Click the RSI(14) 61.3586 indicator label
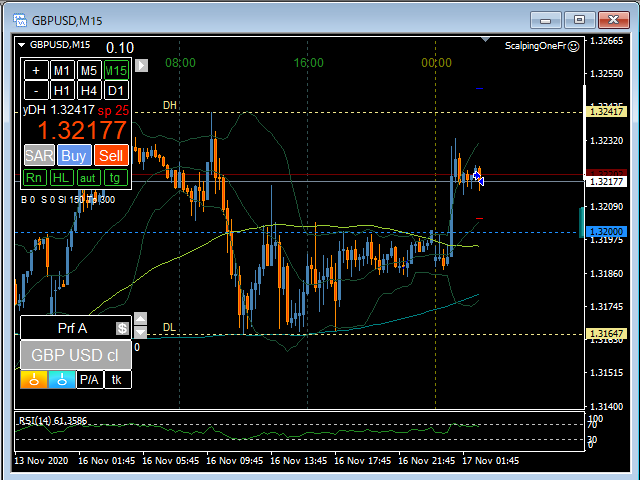Viewport: 640px width, 480px height. [53, 420]
